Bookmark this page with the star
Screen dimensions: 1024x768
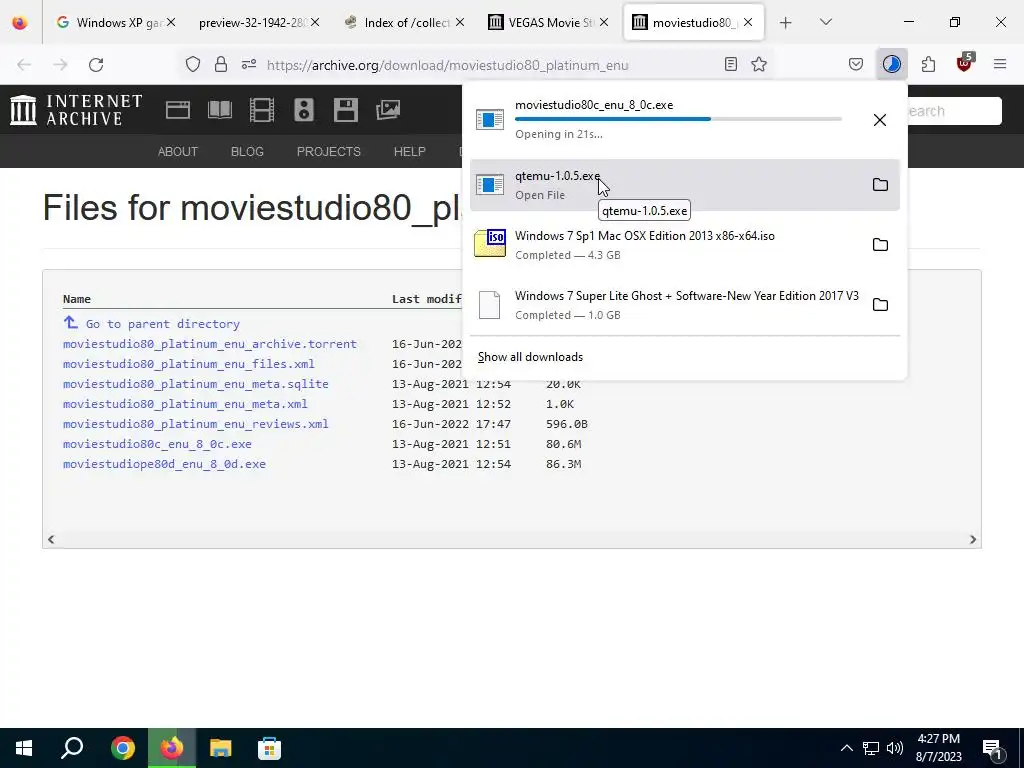click(x=758, y=64)
